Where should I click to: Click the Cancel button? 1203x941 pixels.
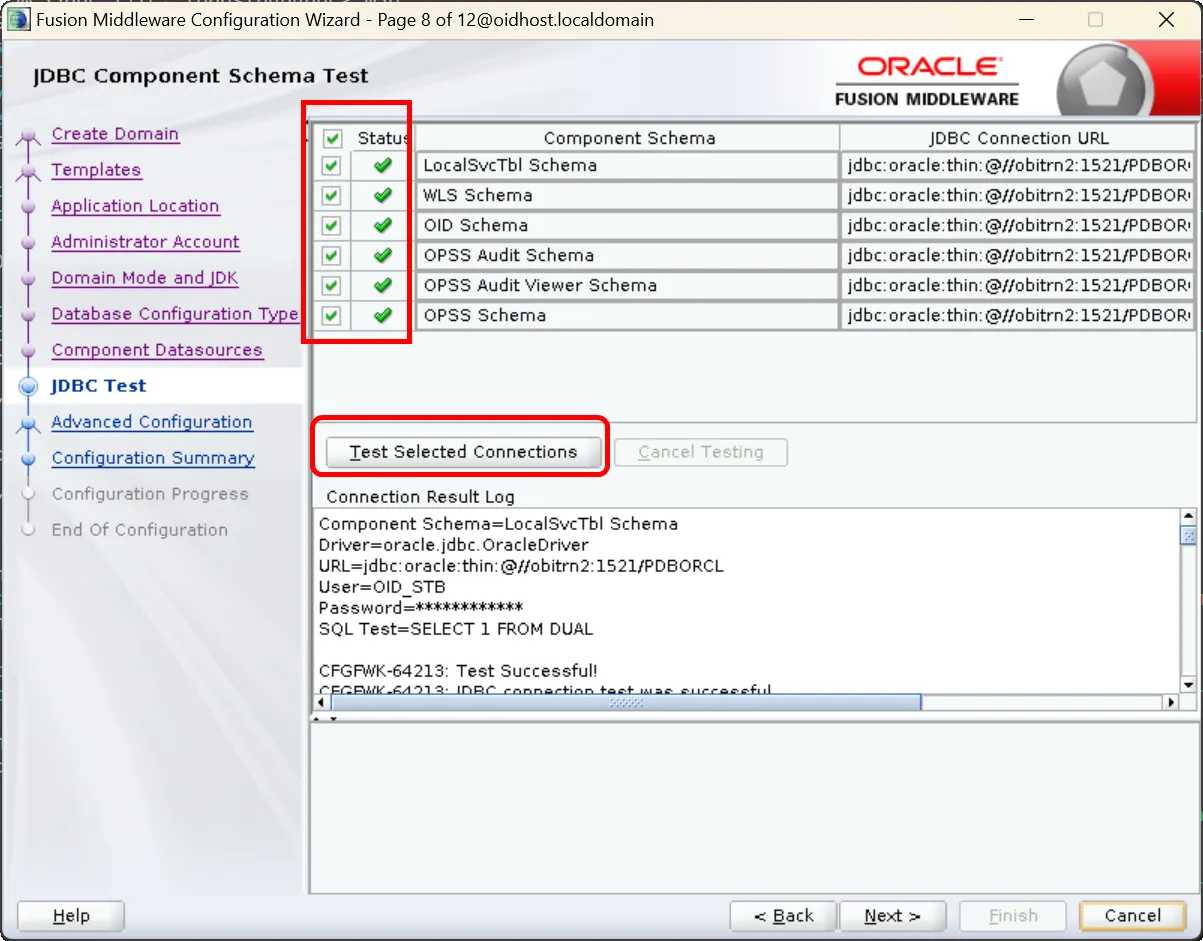coord(1132,916)
